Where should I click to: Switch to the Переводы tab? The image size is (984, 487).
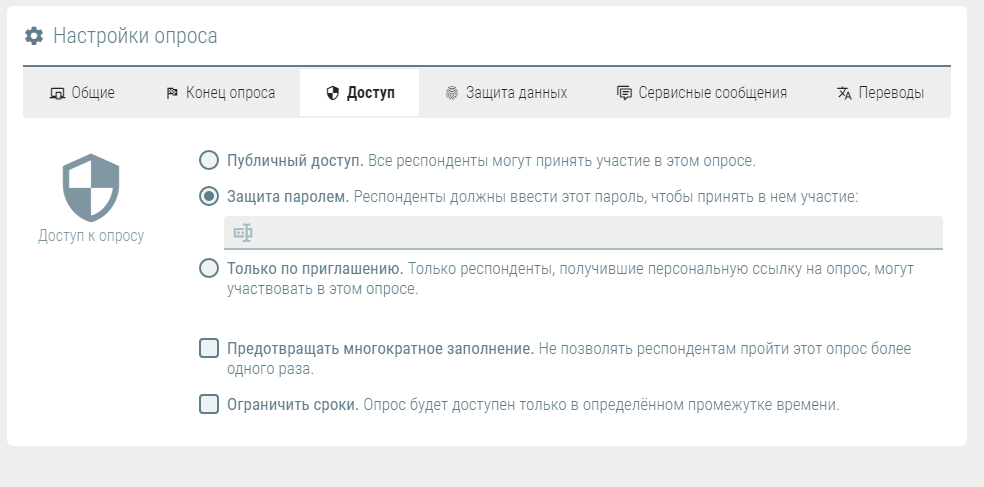coord(880,93)
